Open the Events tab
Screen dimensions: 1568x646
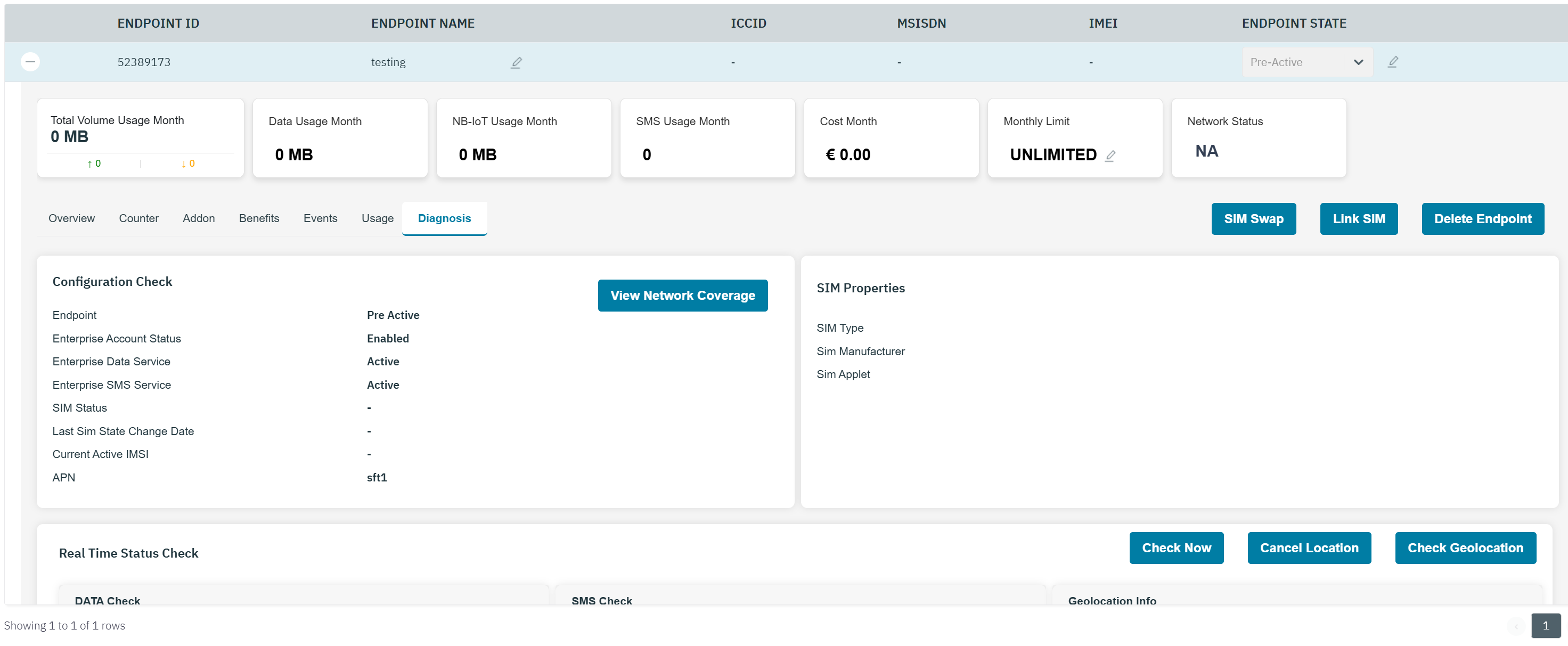320,218
